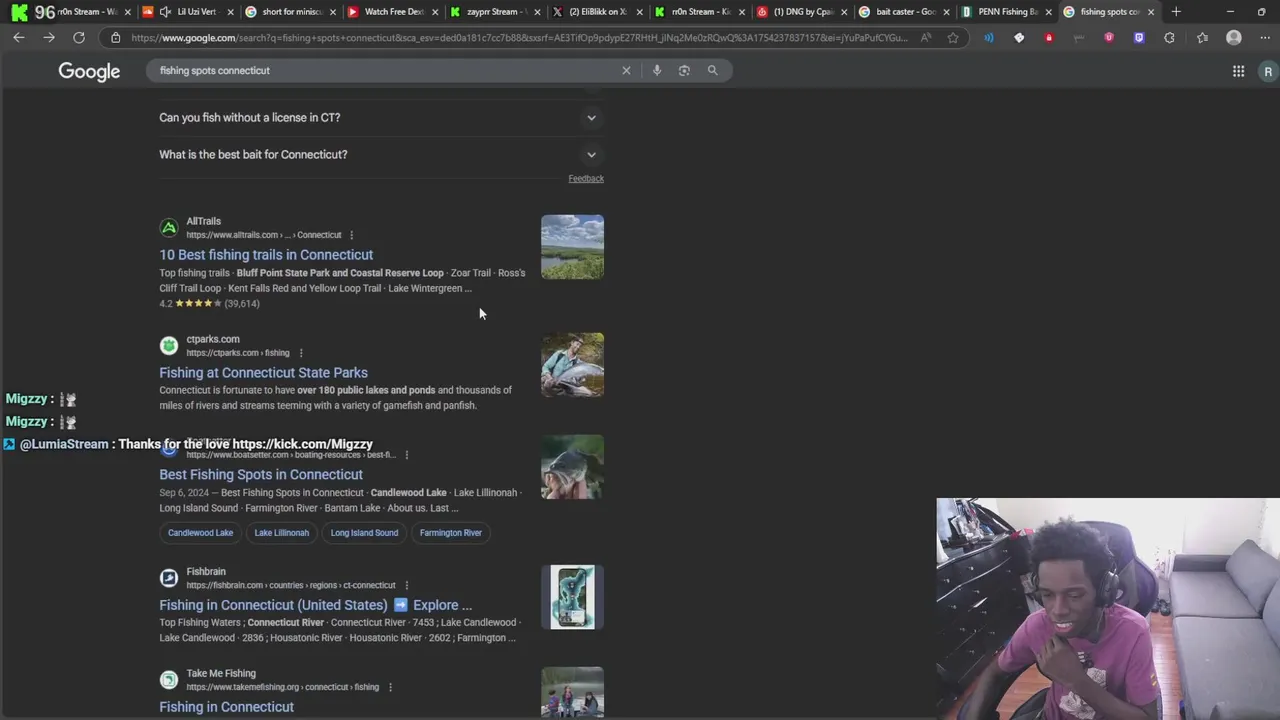Go back to previous browser page

coord(19,38)
